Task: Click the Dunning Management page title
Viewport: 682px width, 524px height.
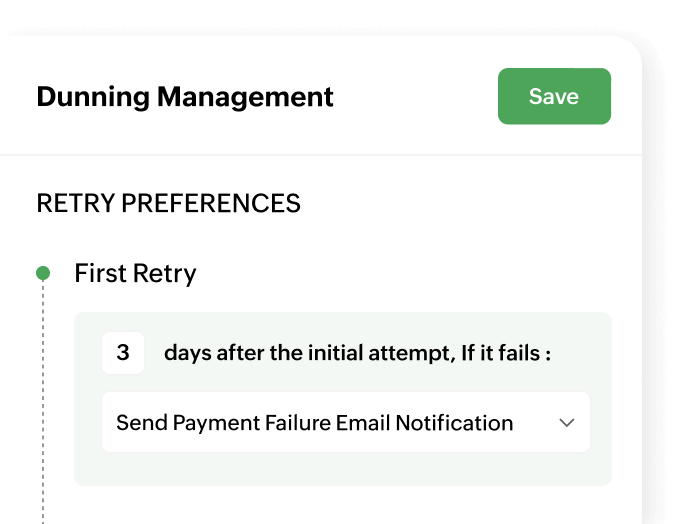Action: tap(185, 97)
